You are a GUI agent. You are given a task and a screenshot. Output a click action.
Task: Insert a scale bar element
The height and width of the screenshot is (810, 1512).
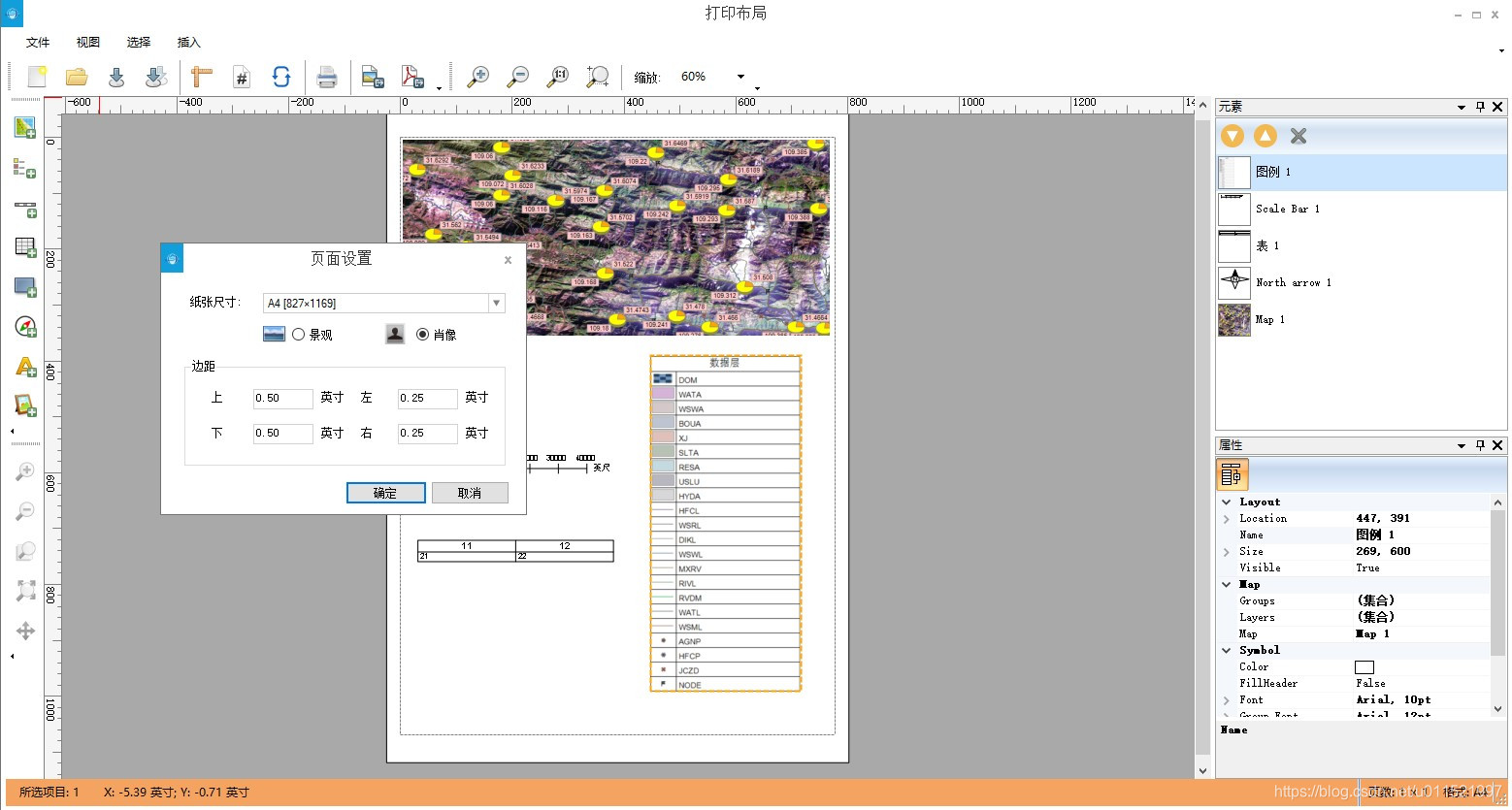point(25,208)
